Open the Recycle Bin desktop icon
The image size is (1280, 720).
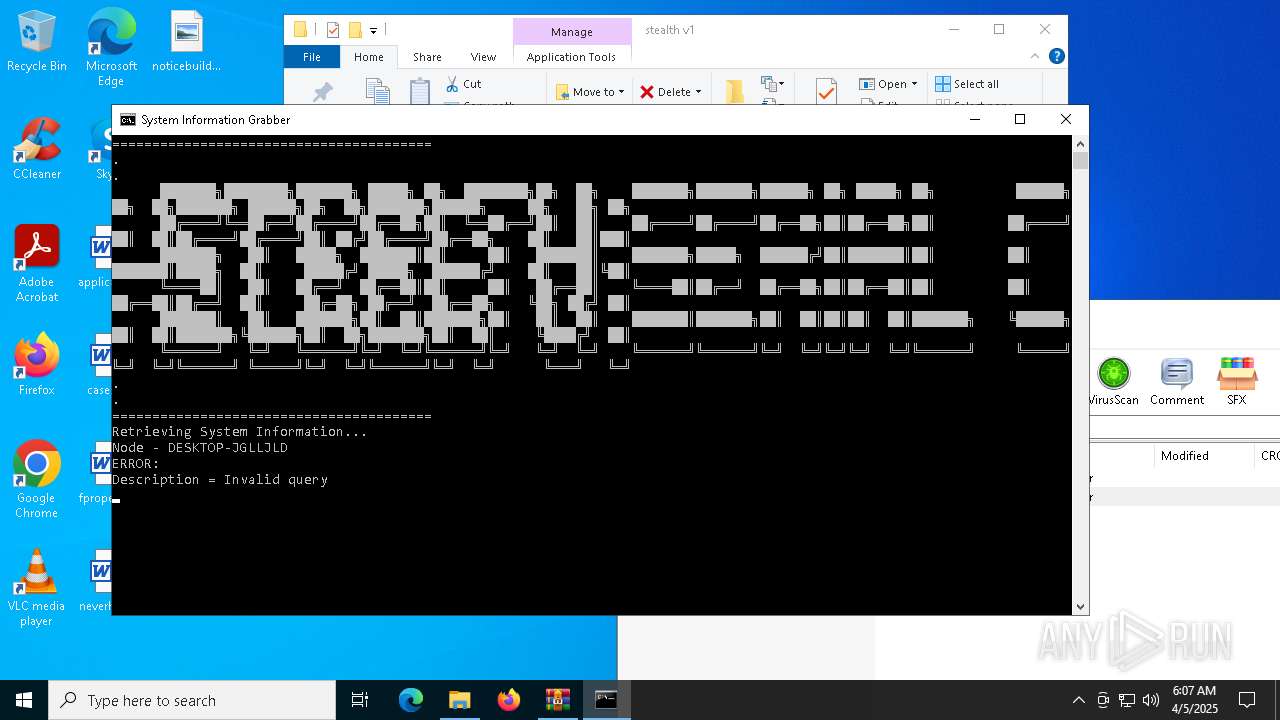pyautogui.click(x=37, y=40)
